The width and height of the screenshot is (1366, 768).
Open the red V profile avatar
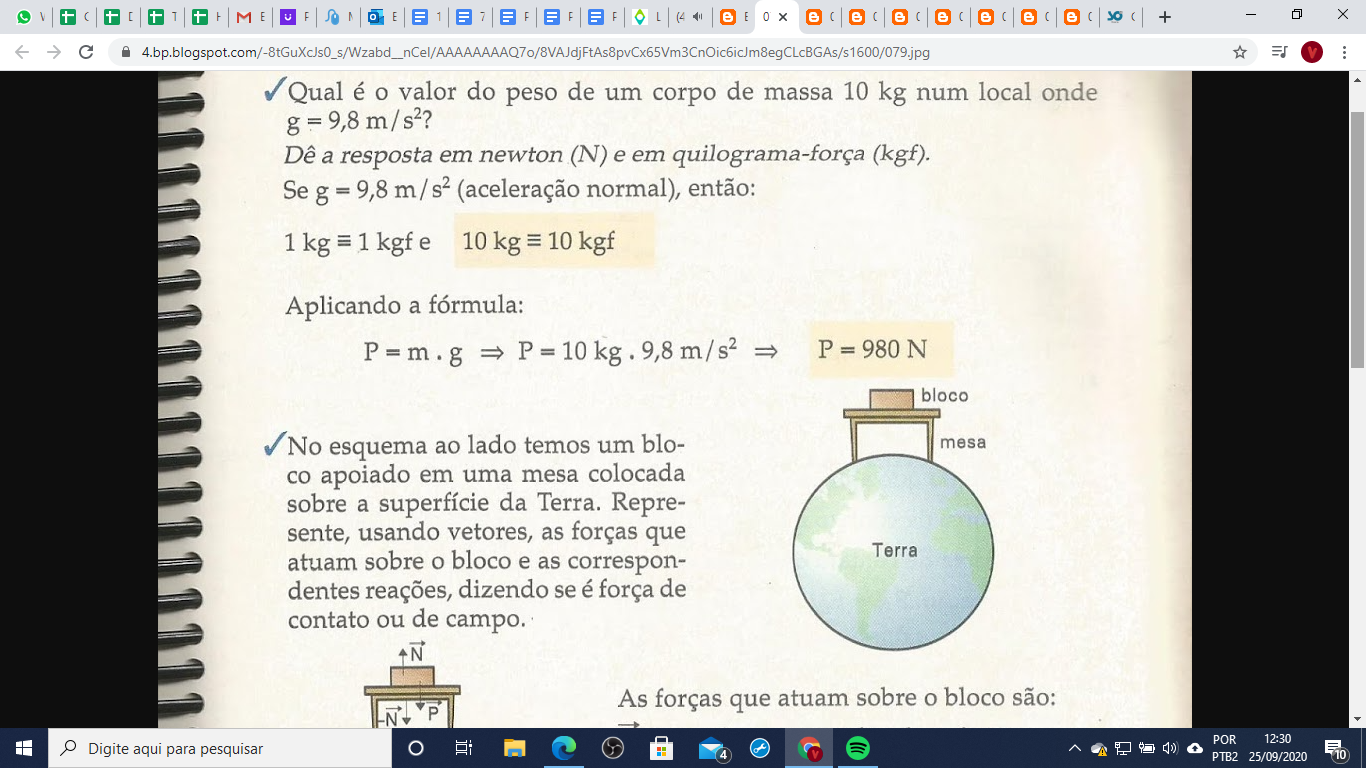(x=1312, y=52)
